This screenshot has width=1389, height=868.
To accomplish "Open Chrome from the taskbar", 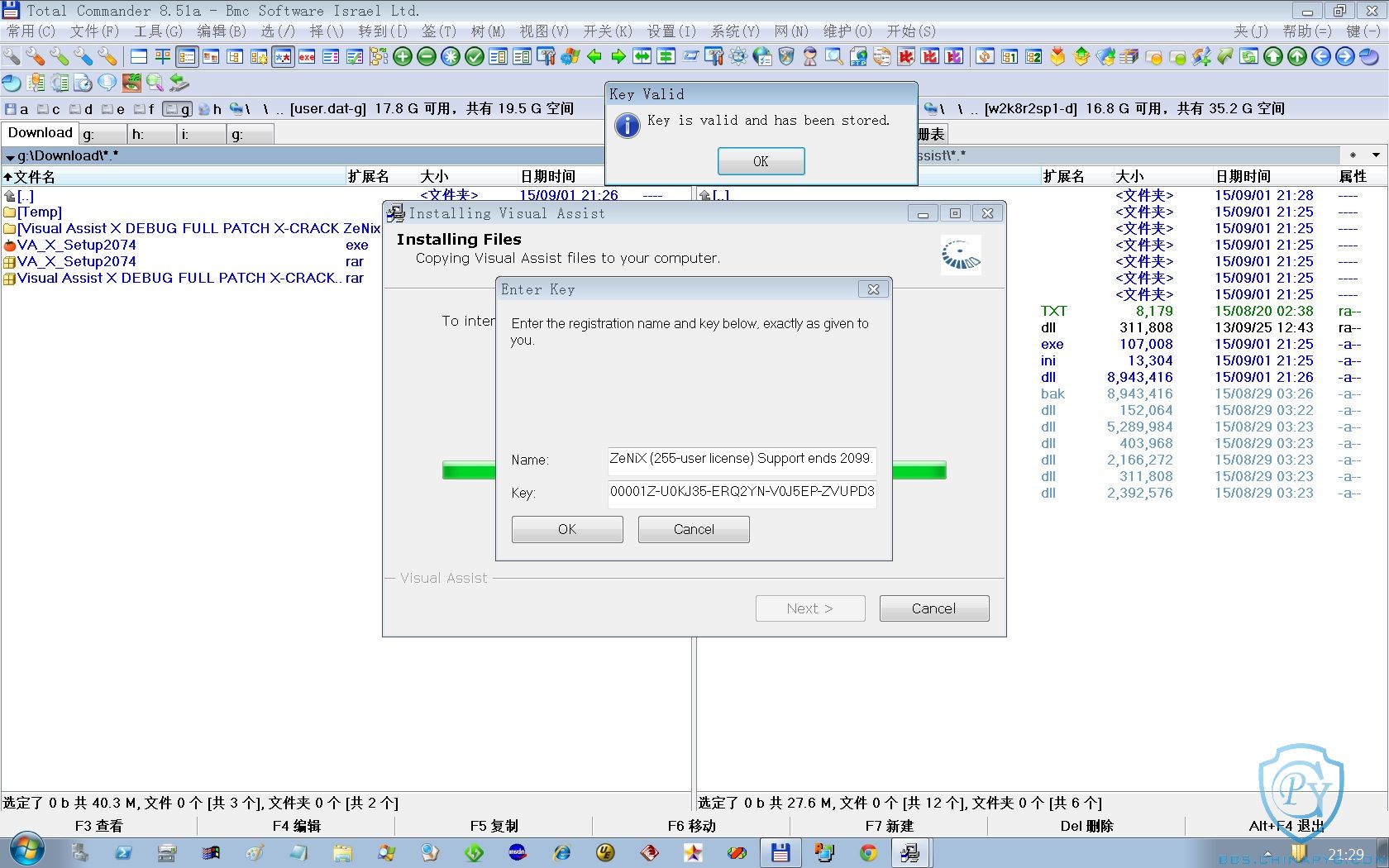I will [868, 853].
